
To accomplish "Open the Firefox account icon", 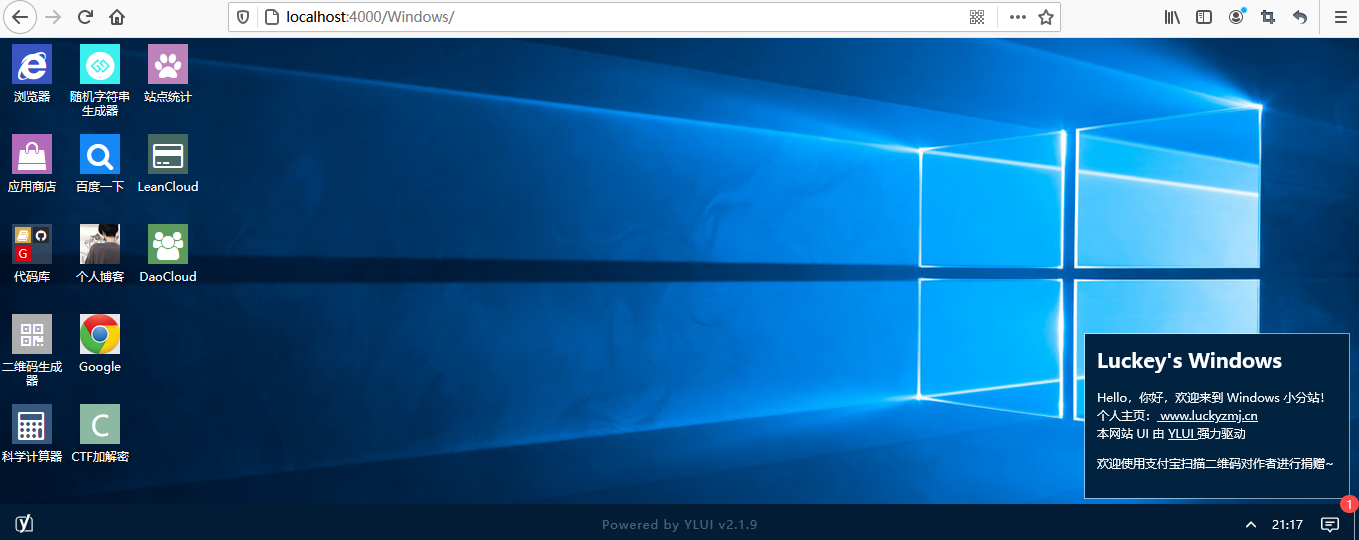I will point(1237,17).
